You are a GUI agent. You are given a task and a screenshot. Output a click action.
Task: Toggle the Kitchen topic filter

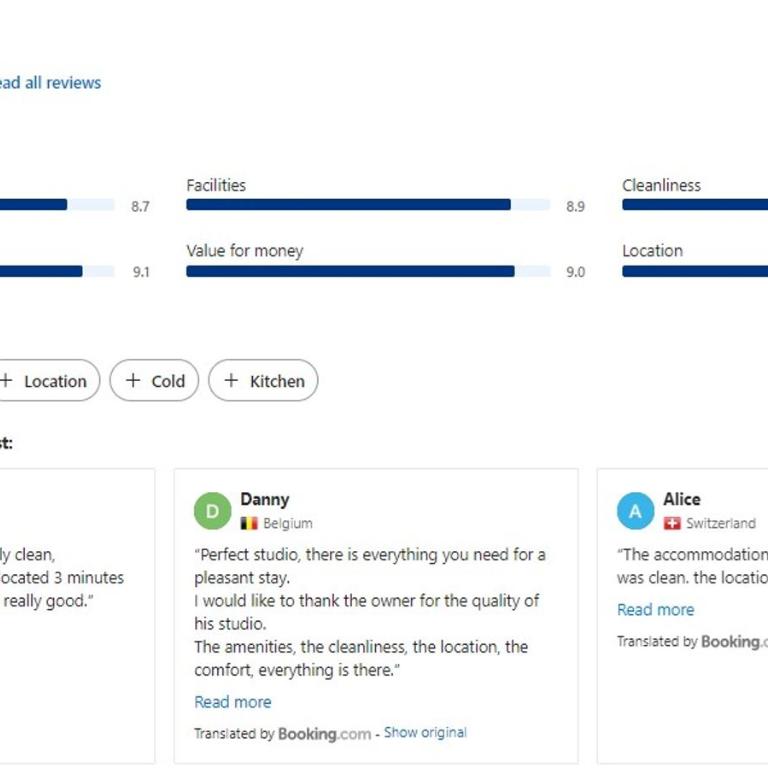point(263,381)
